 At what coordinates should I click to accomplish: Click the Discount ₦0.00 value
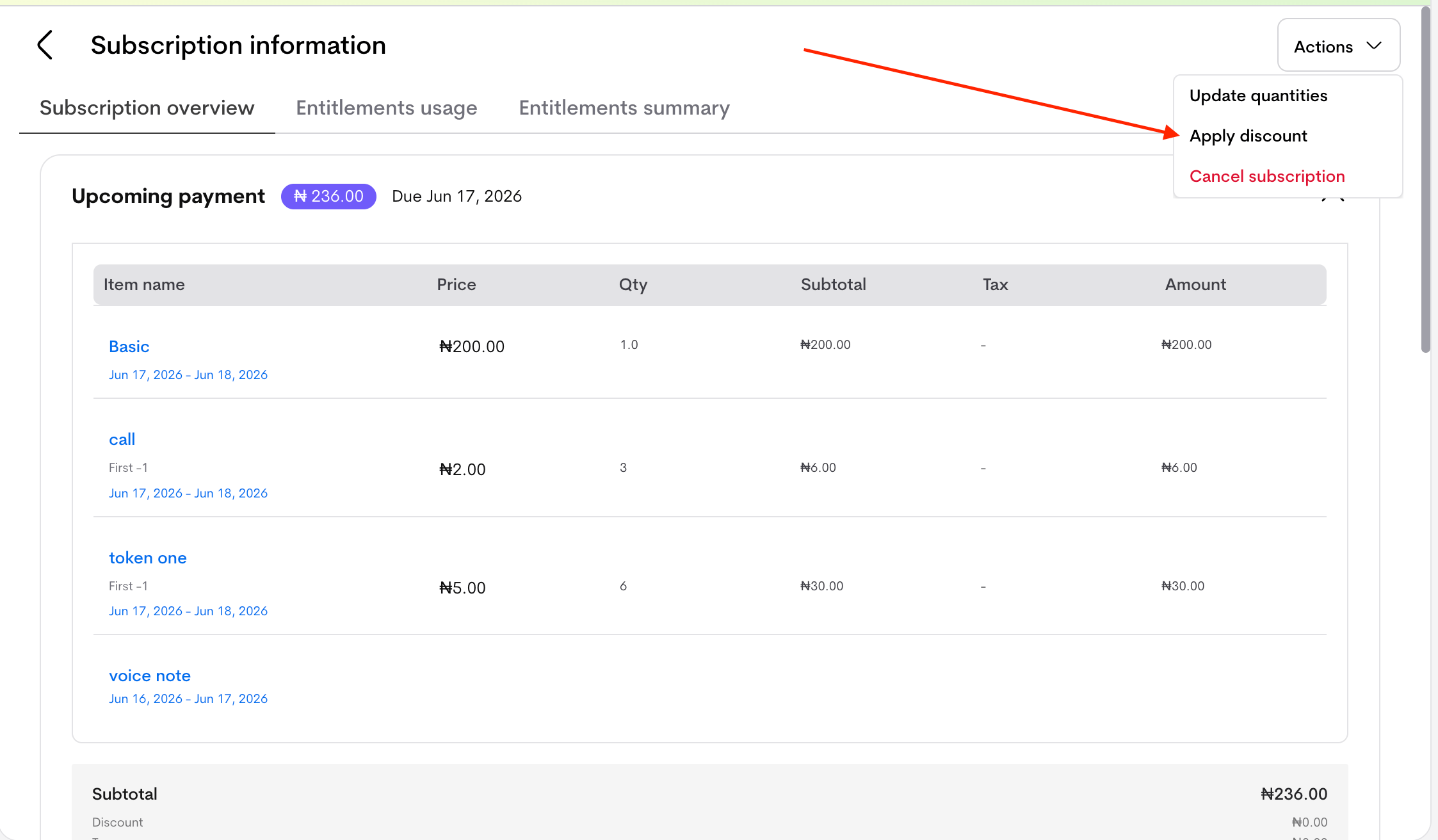(1309, 822)
